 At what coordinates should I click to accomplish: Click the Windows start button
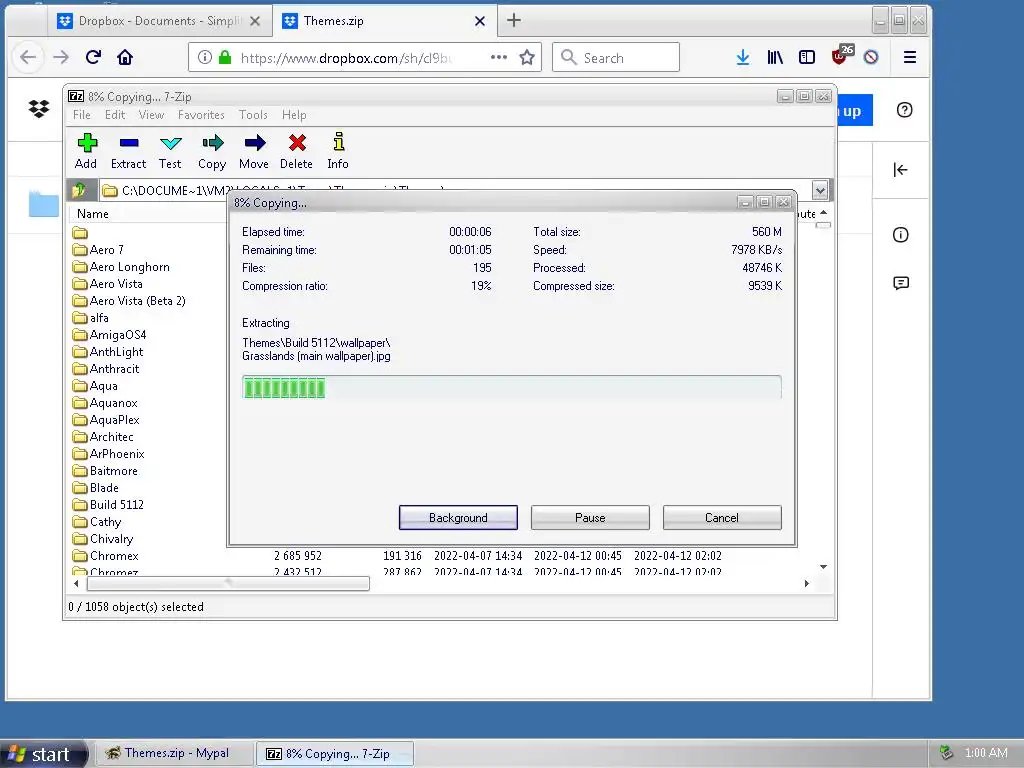[42, 754]
